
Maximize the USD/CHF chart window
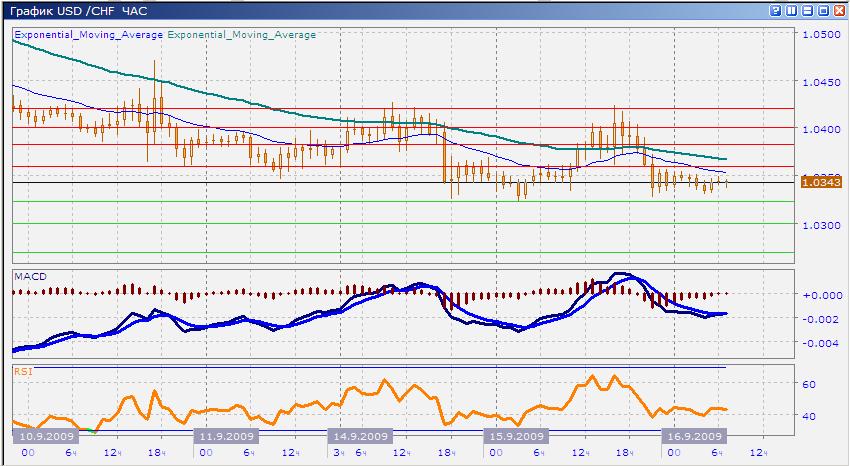pos(822,10)
